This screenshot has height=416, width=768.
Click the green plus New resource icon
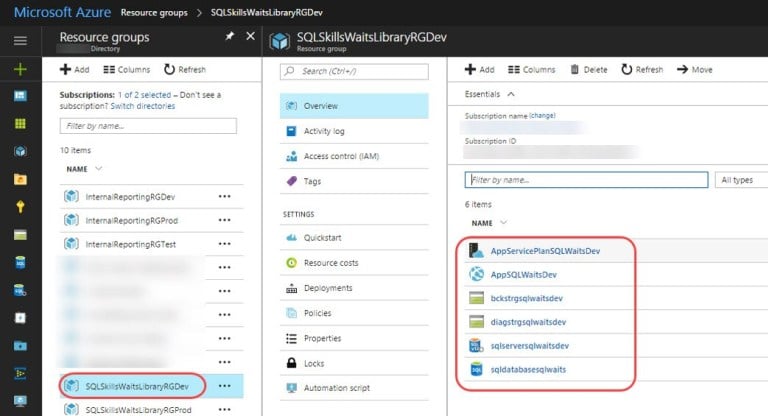[x=20, y=69]
